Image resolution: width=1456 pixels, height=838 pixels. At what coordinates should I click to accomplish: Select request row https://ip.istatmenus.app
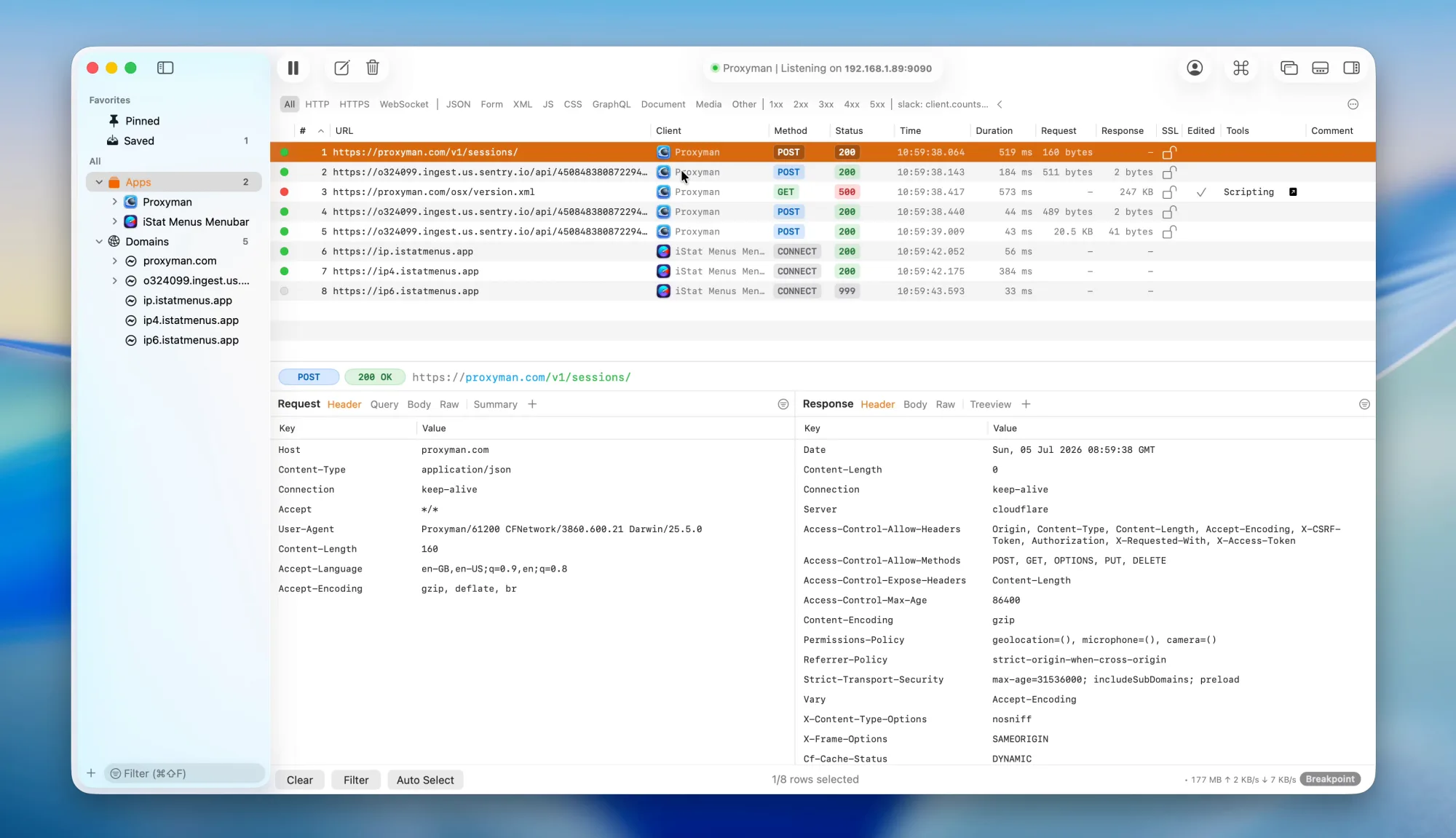pos(823,251)
